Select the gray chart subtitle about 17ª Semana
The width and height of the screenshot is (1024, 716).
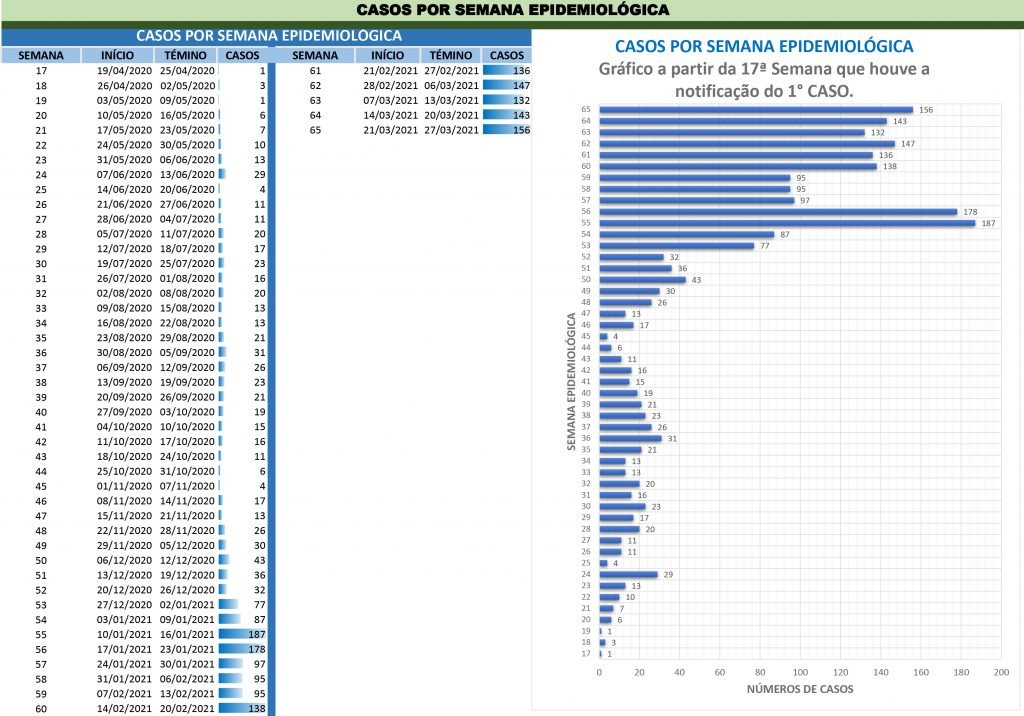(764, 80)
